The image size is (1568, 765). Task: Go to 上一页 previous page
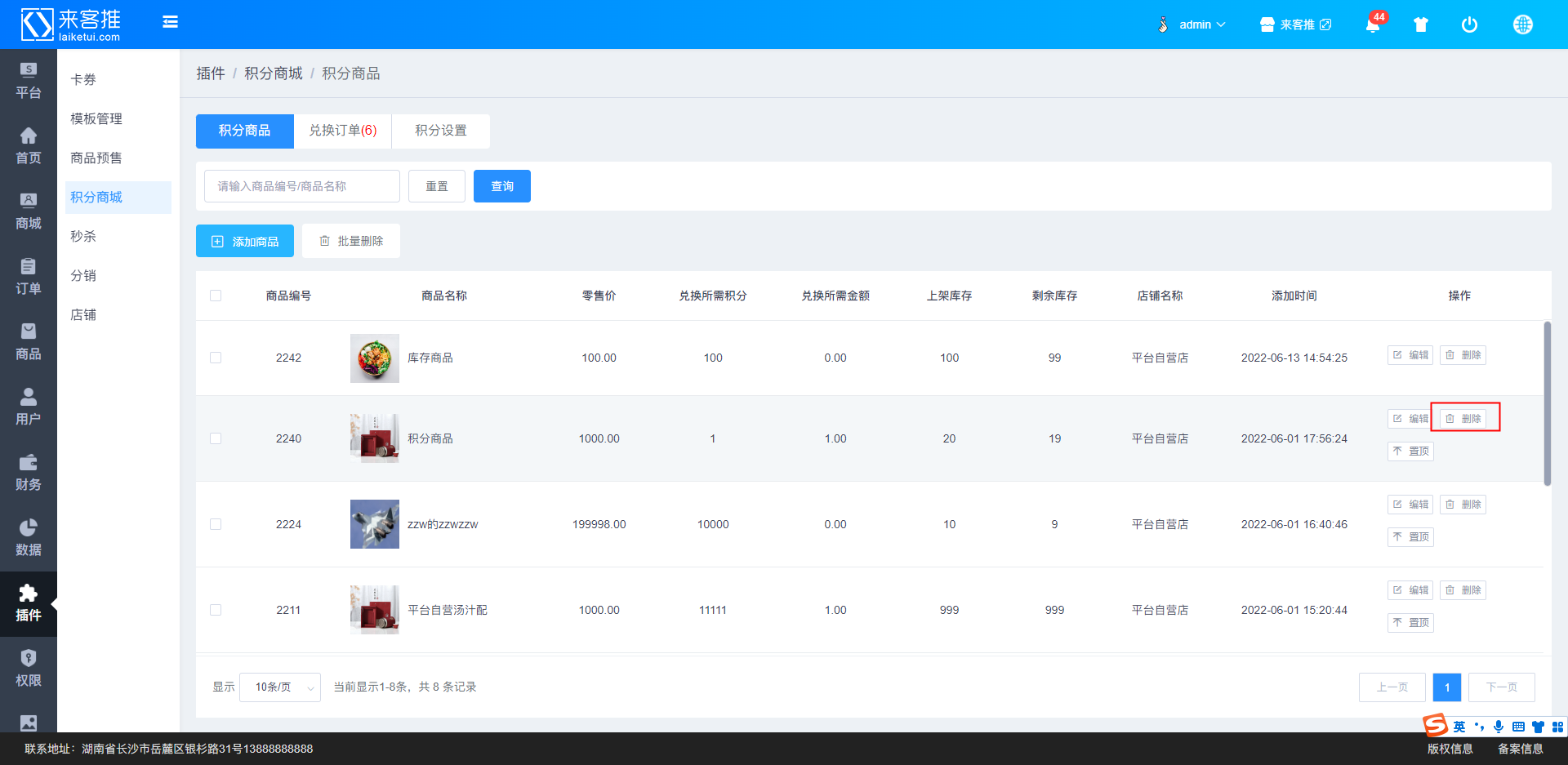tap(1392, 687)
